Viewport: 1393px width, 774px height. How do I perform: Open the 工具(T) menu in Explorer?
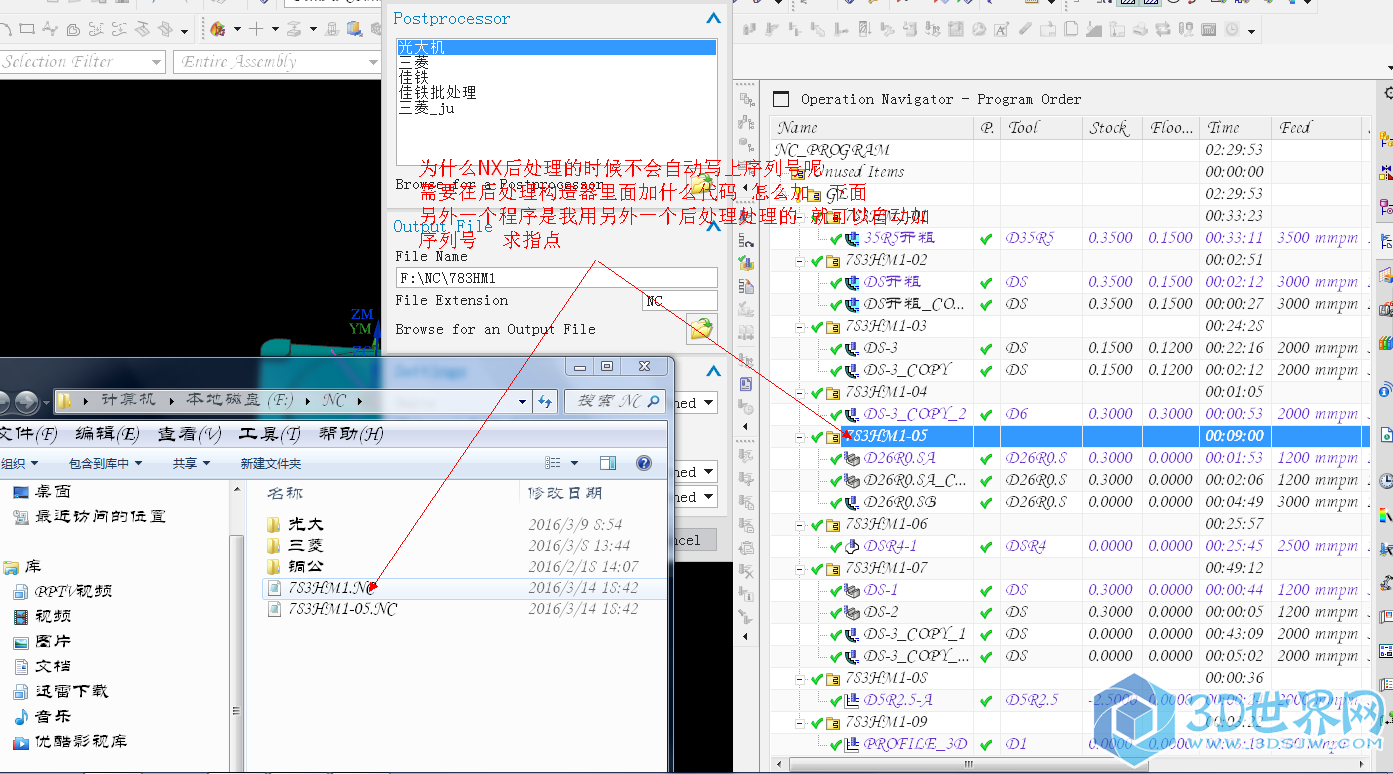[270, 434]
